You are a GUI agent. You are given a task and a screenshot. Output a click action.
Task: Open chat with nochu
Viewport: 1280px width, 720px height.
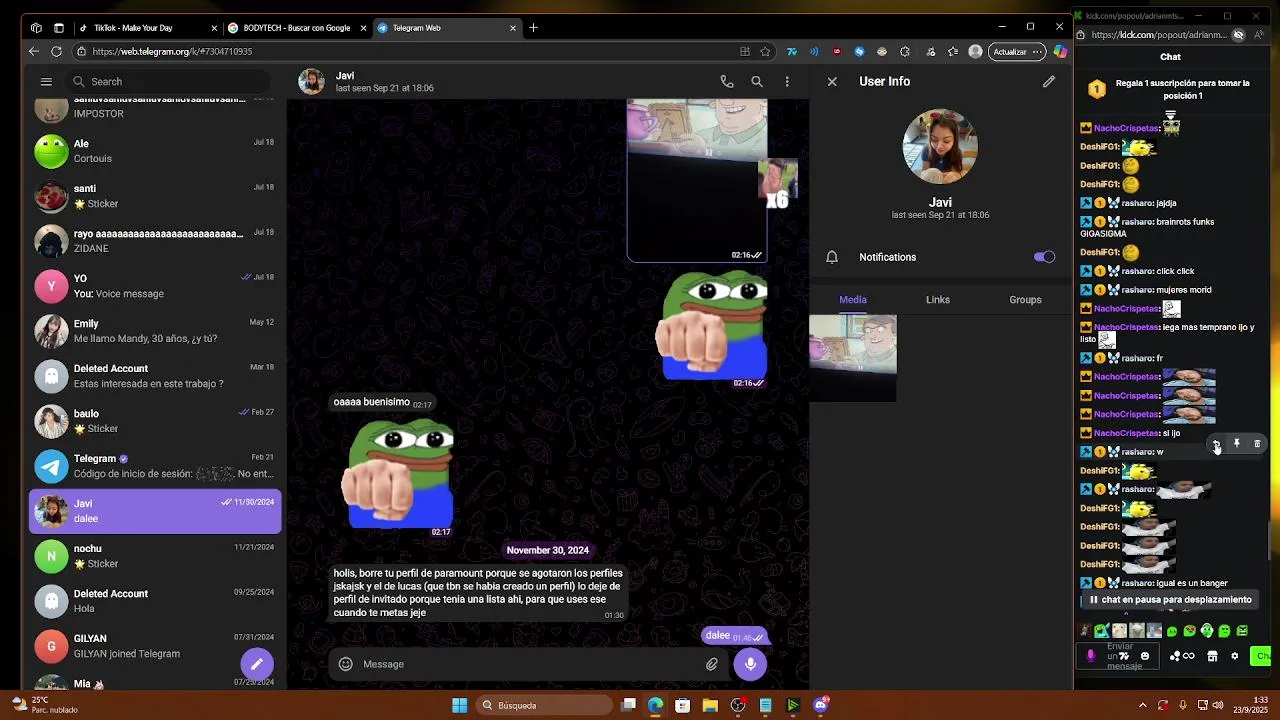[155, 556]
